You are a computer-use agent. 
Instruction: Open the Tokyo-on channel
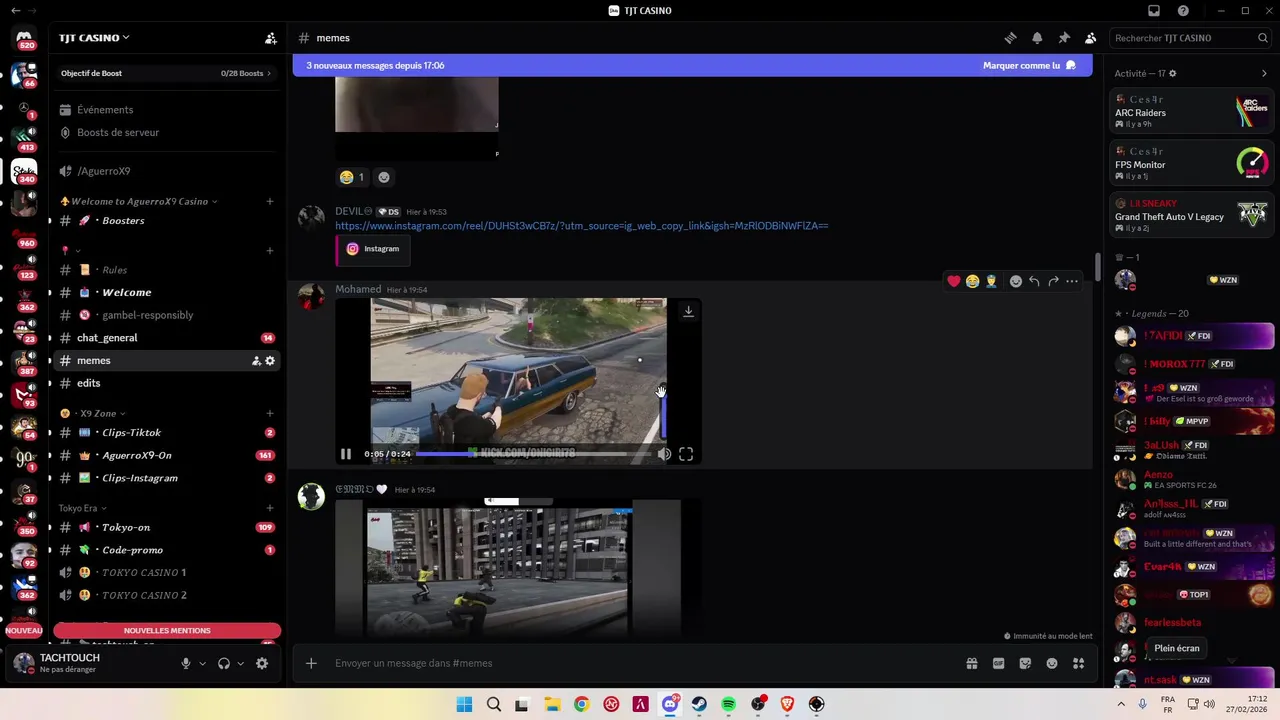(167, 527)
